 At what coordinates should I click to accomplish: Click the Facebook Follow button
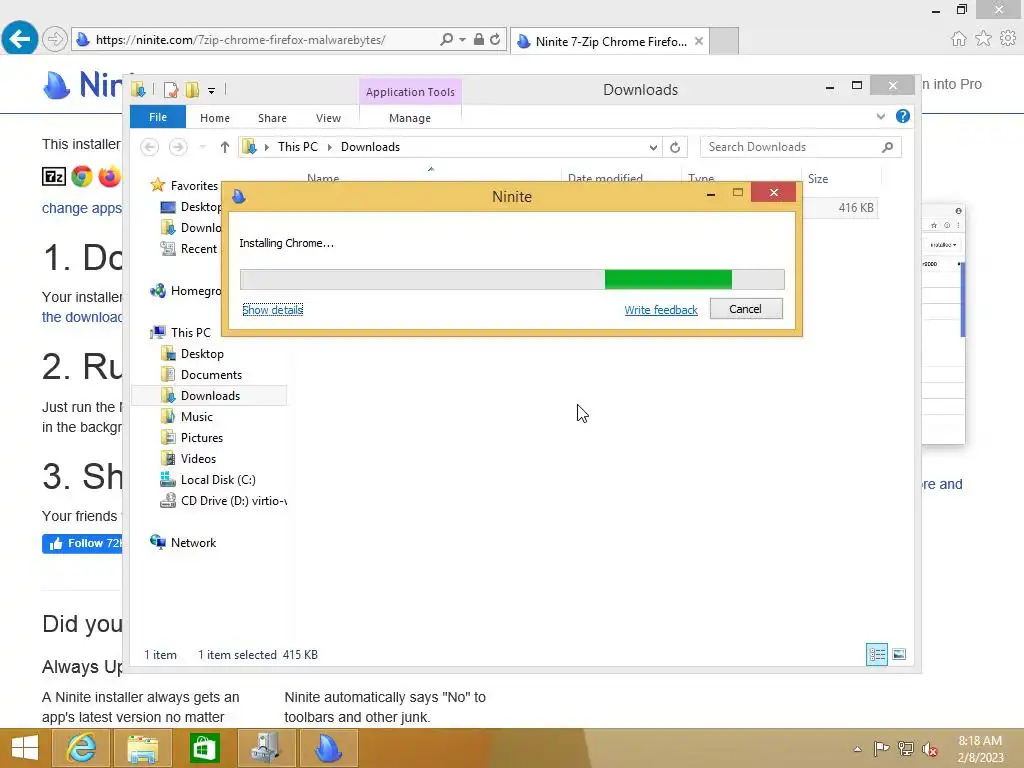tap(82, 543)
